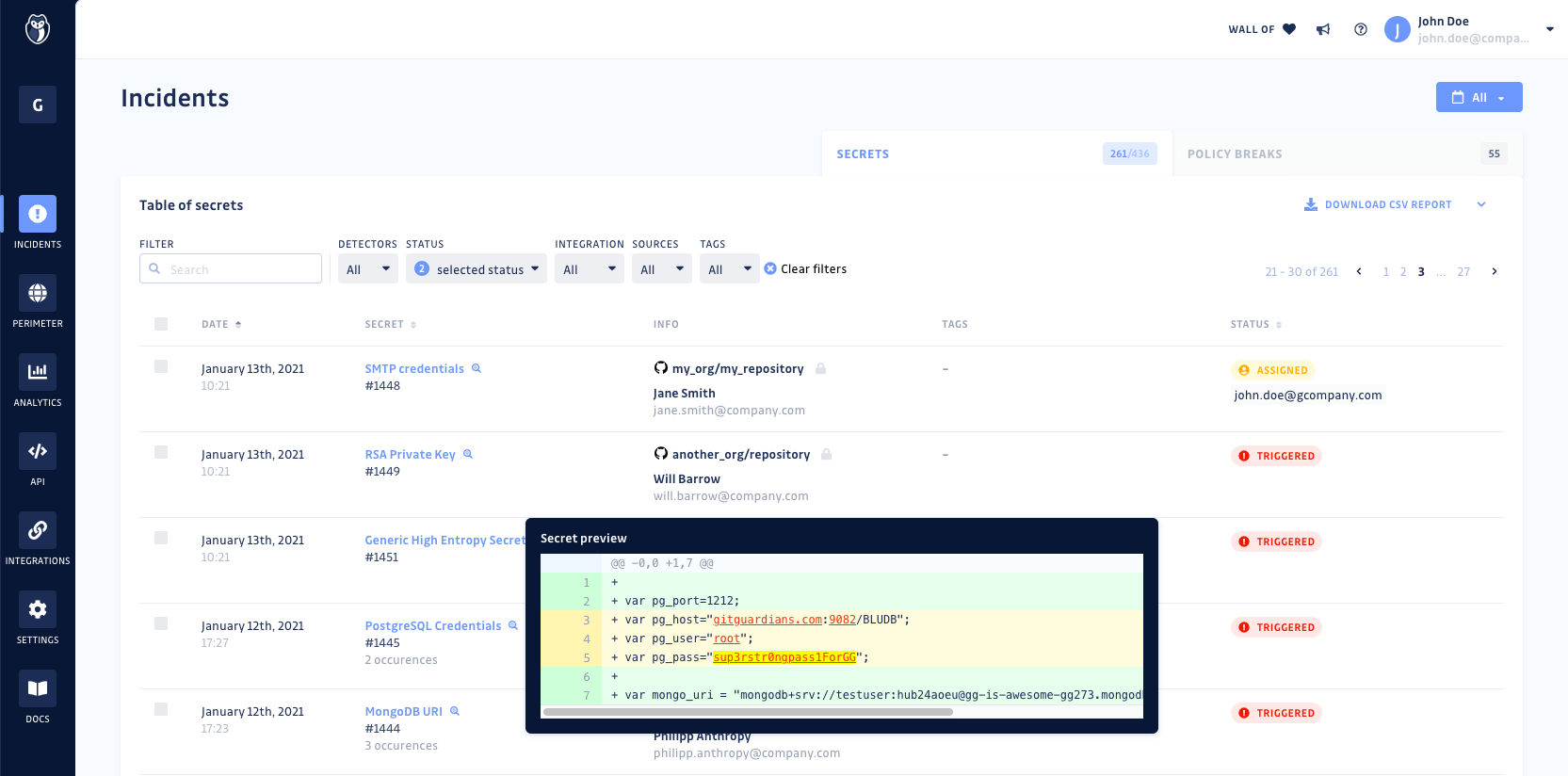Select all rows header checkbox
1568x776 pixels.
tap(161, 324)
